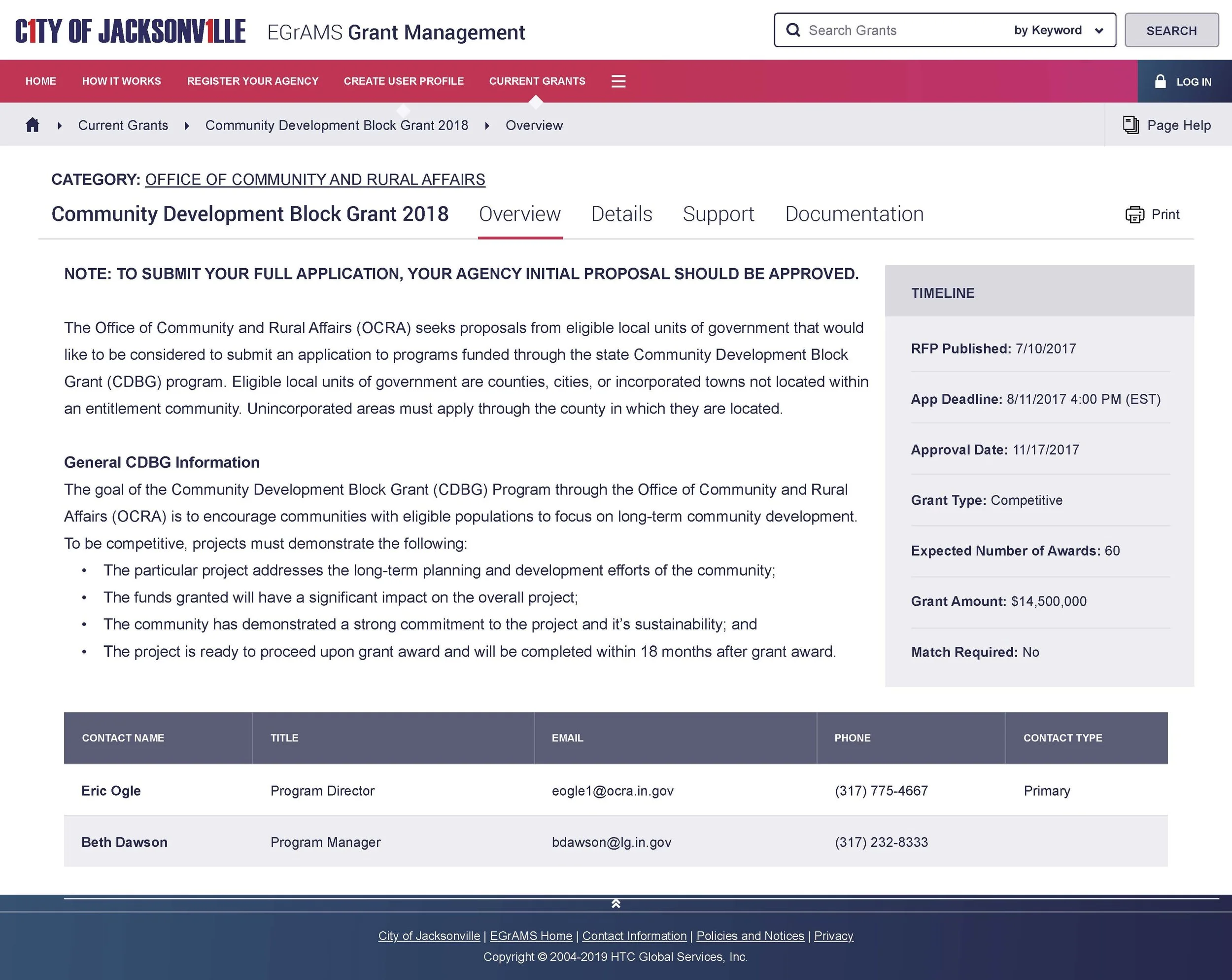Screen dimensions: 1232x980
Task: Open Current Grants in navigation bar
Action: point(537,81)
